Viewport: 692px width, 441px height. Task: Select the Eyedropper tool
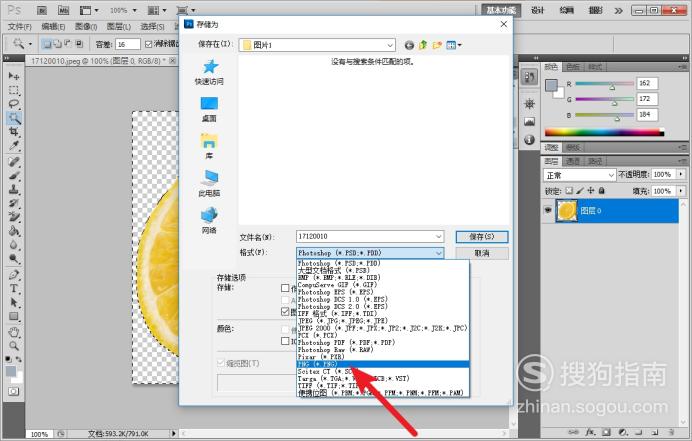tap(14, 145)
